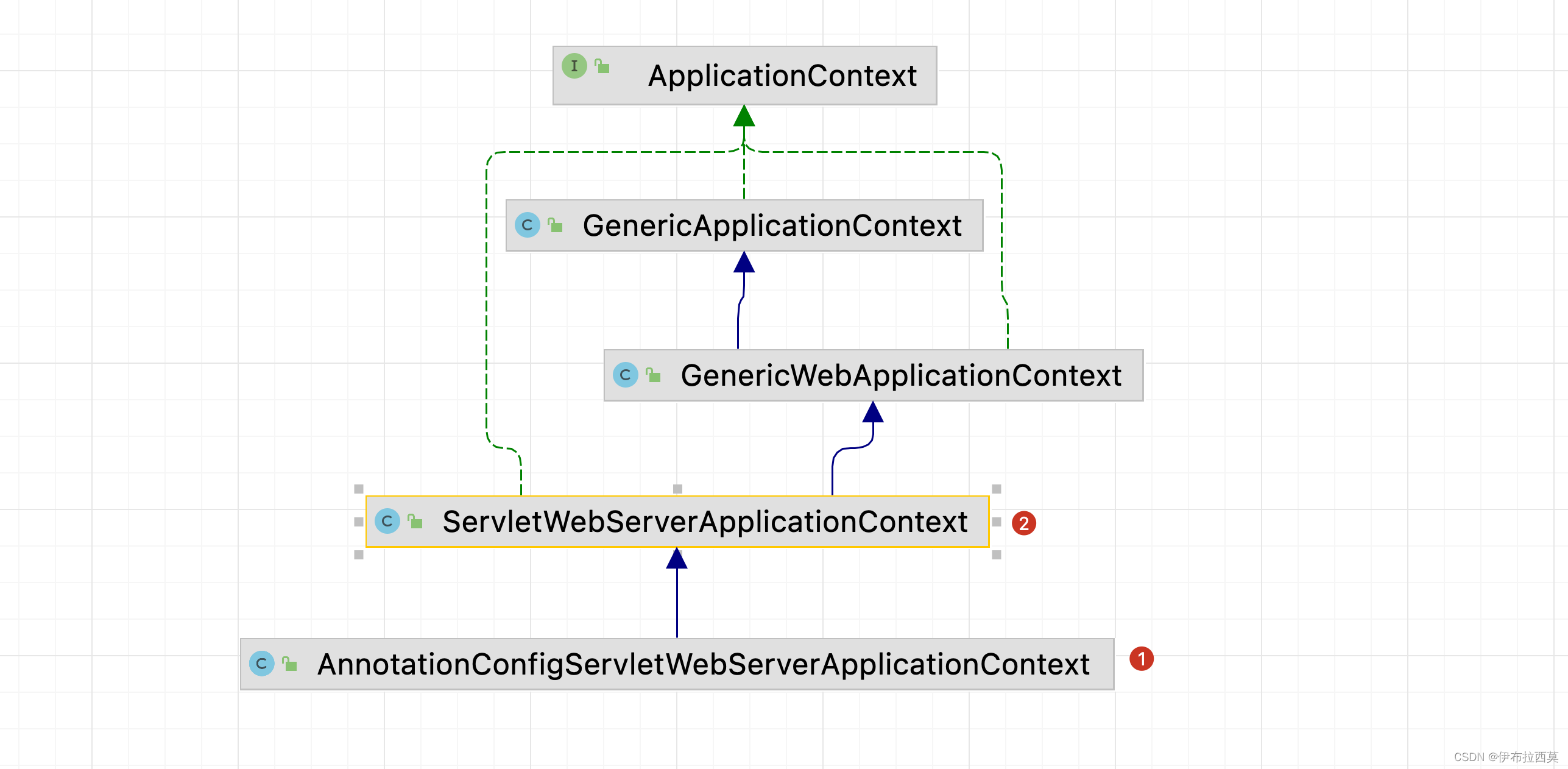Click the GenericWebApplicationContext public-access lock icon

point(653,375)
